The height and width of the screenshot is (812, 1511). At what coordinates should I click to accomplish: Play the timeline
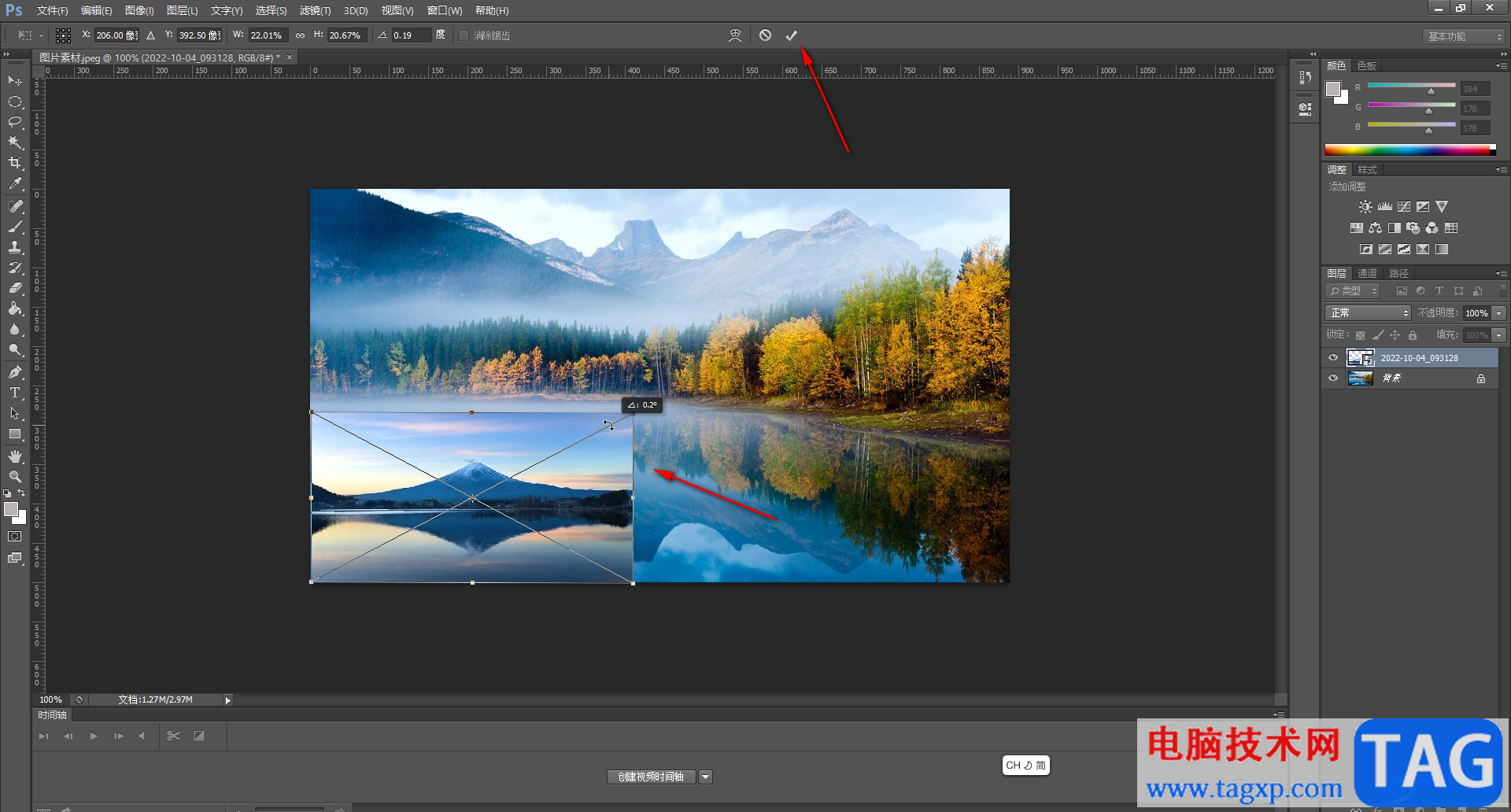click(94, 736)
